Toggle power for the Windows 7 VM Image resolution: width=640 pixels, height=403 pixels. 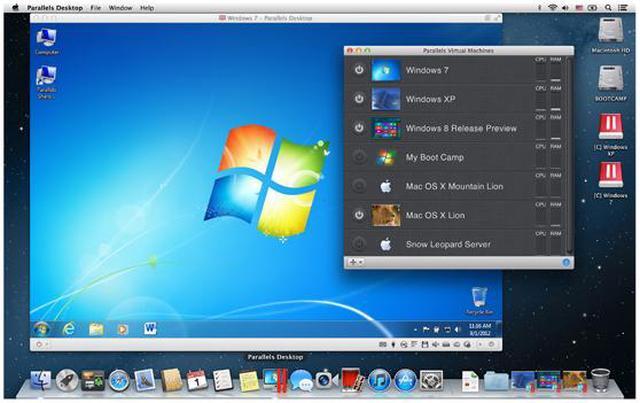(359, 70)
